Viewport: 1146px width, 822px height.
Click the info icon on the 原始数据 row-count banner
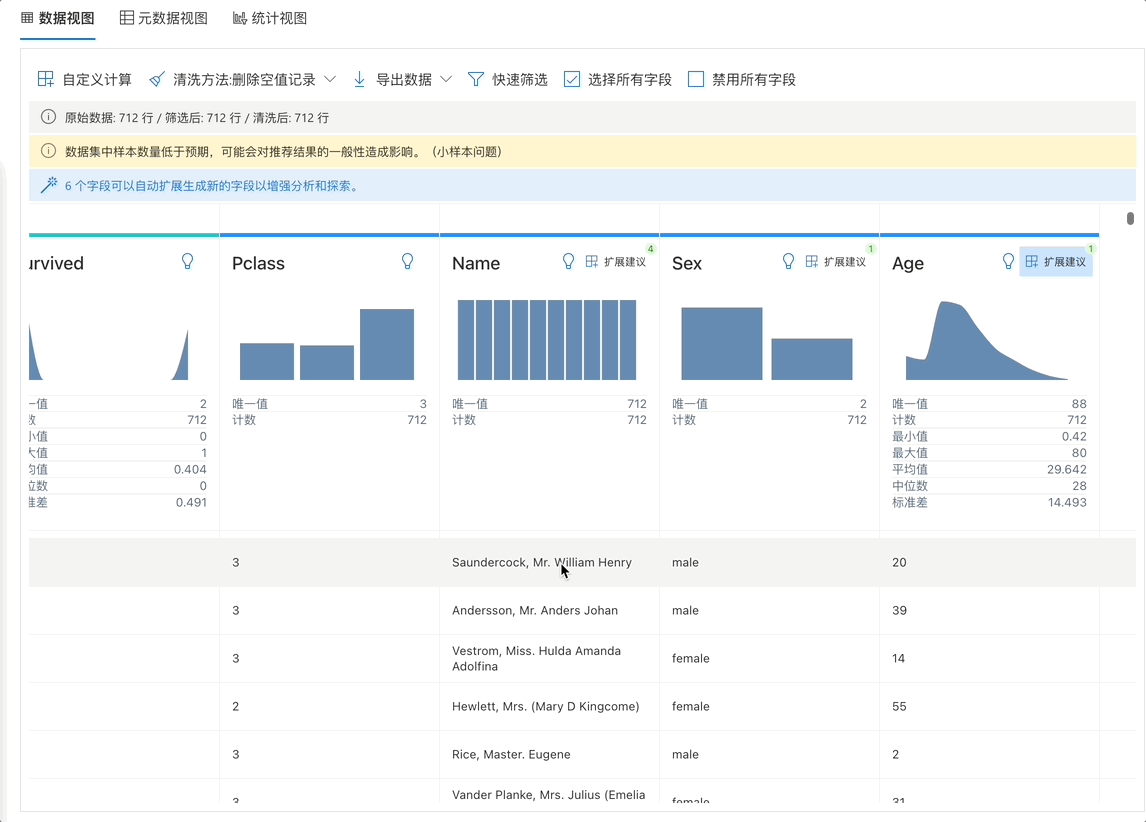(x=49, y=116)
